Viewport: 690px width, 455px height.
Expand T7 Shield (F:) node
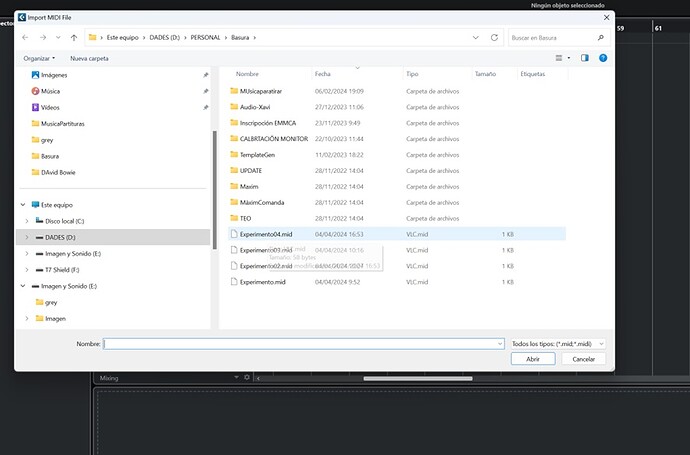[x=27, y=270]
